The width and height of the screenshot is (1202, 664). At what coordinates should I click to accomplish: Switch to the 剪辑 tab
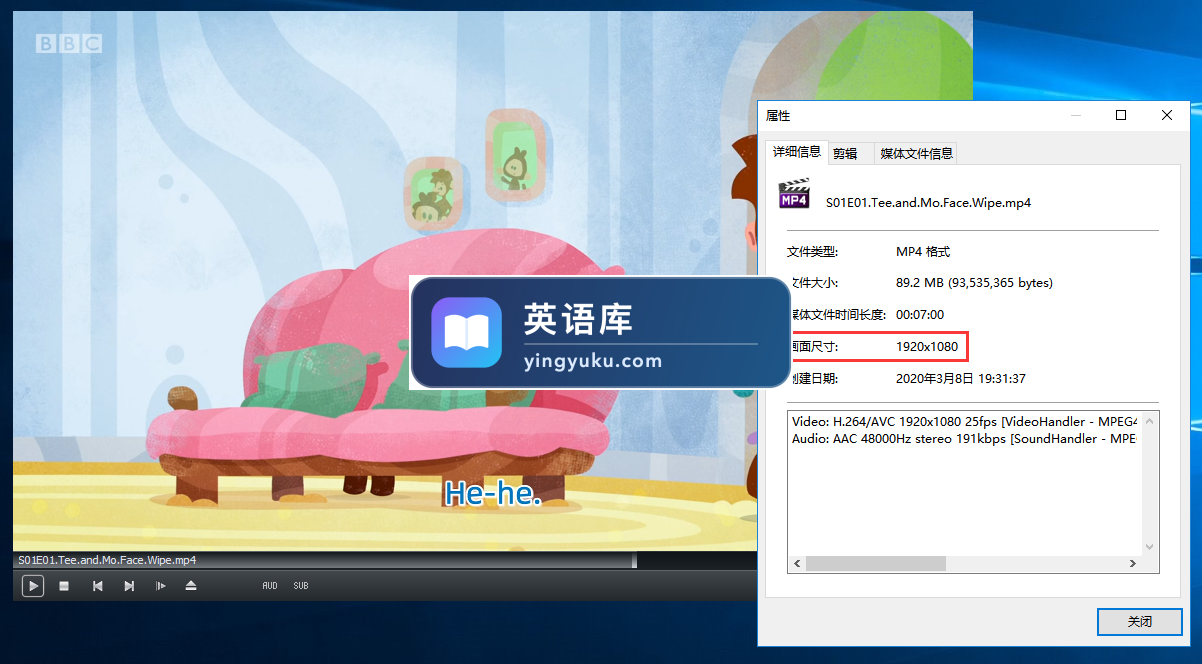[845, 153]
